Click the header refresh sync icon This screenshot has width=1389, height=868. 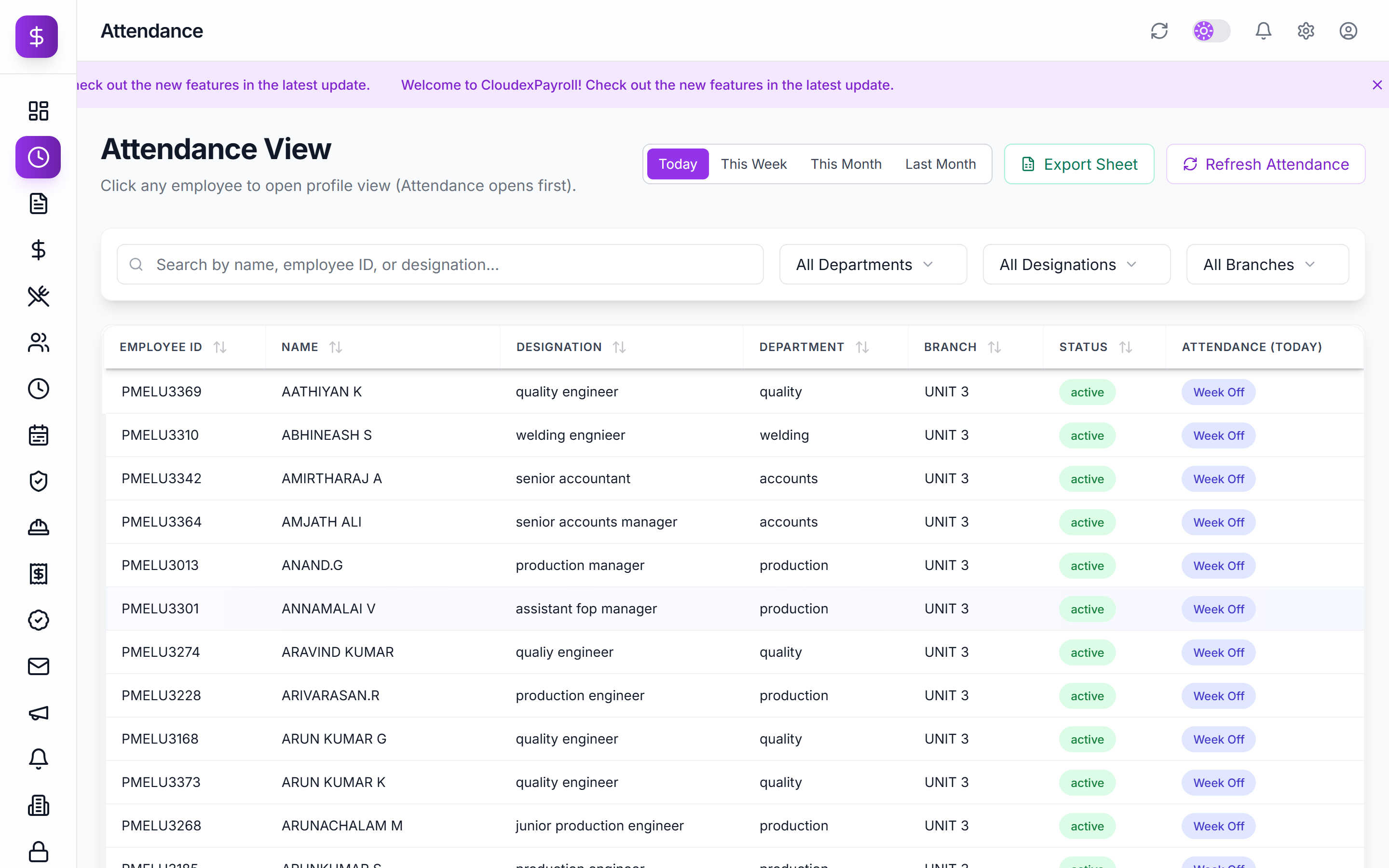point(1159,31)
